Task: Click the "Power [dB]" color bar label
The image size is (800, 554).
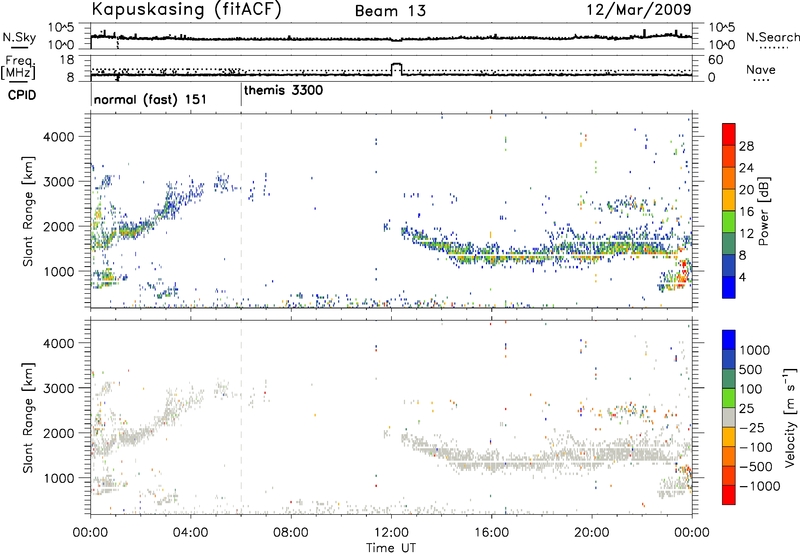Action: (763, 211)
